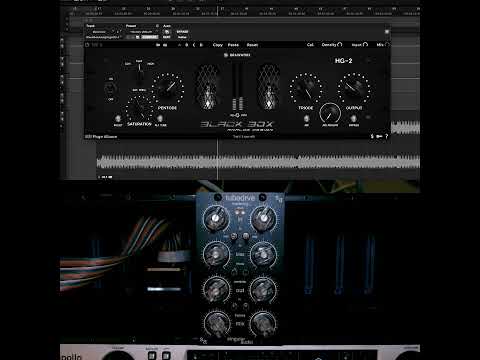480x360 pixels.
Task: Adjust the Air Amount knob
Action: [330, 113]
